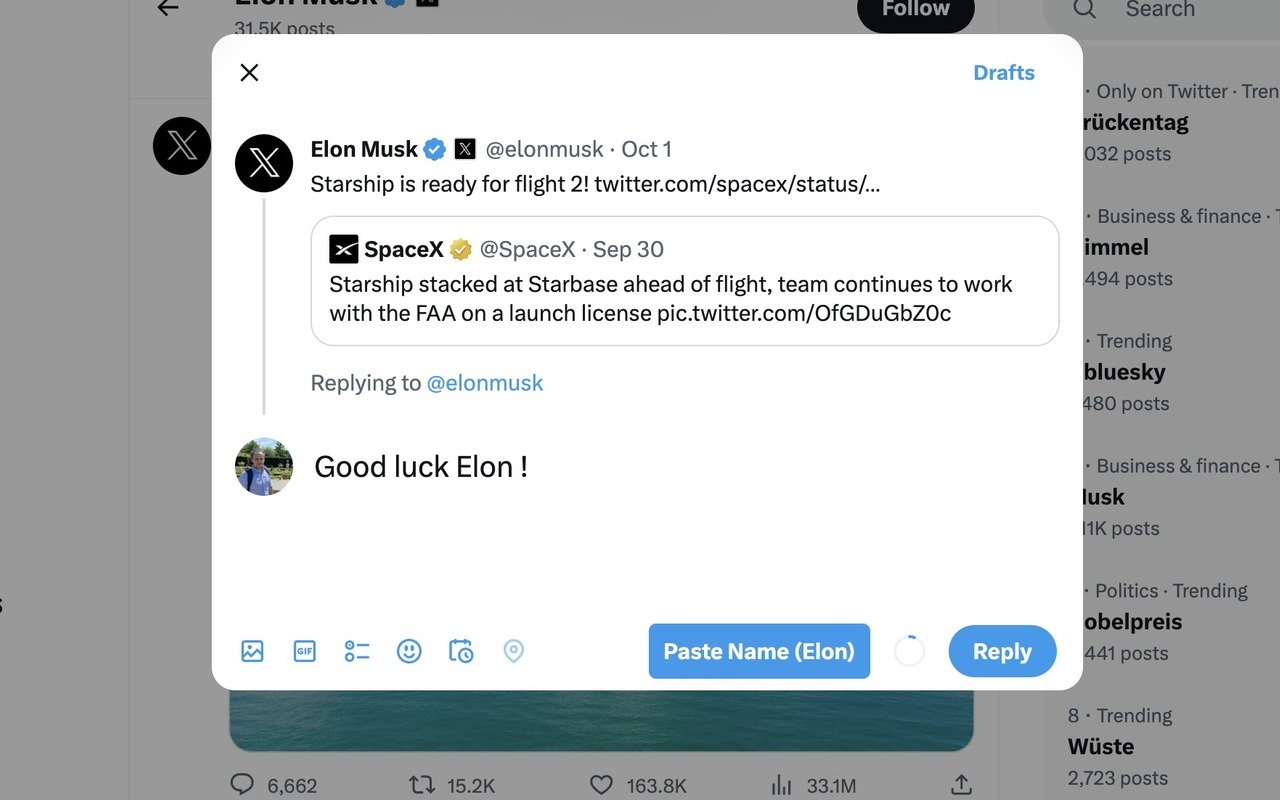This screenshot has height=800, width=1280.
Task: Click @elonmusk link after Replying to
Action: (485, 383)
